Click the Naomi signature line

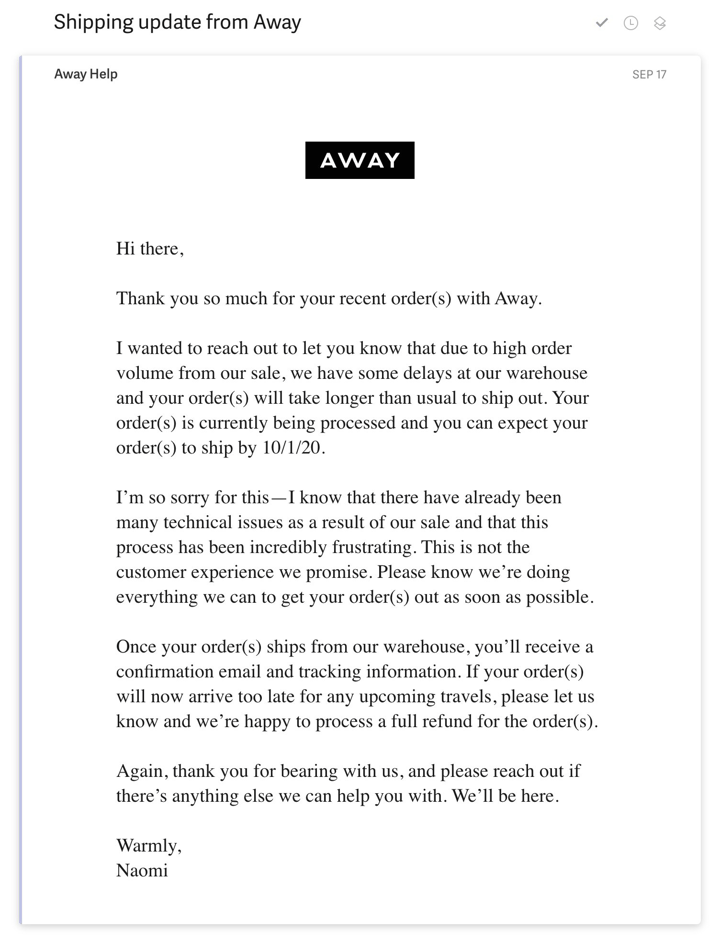[142, 870]
